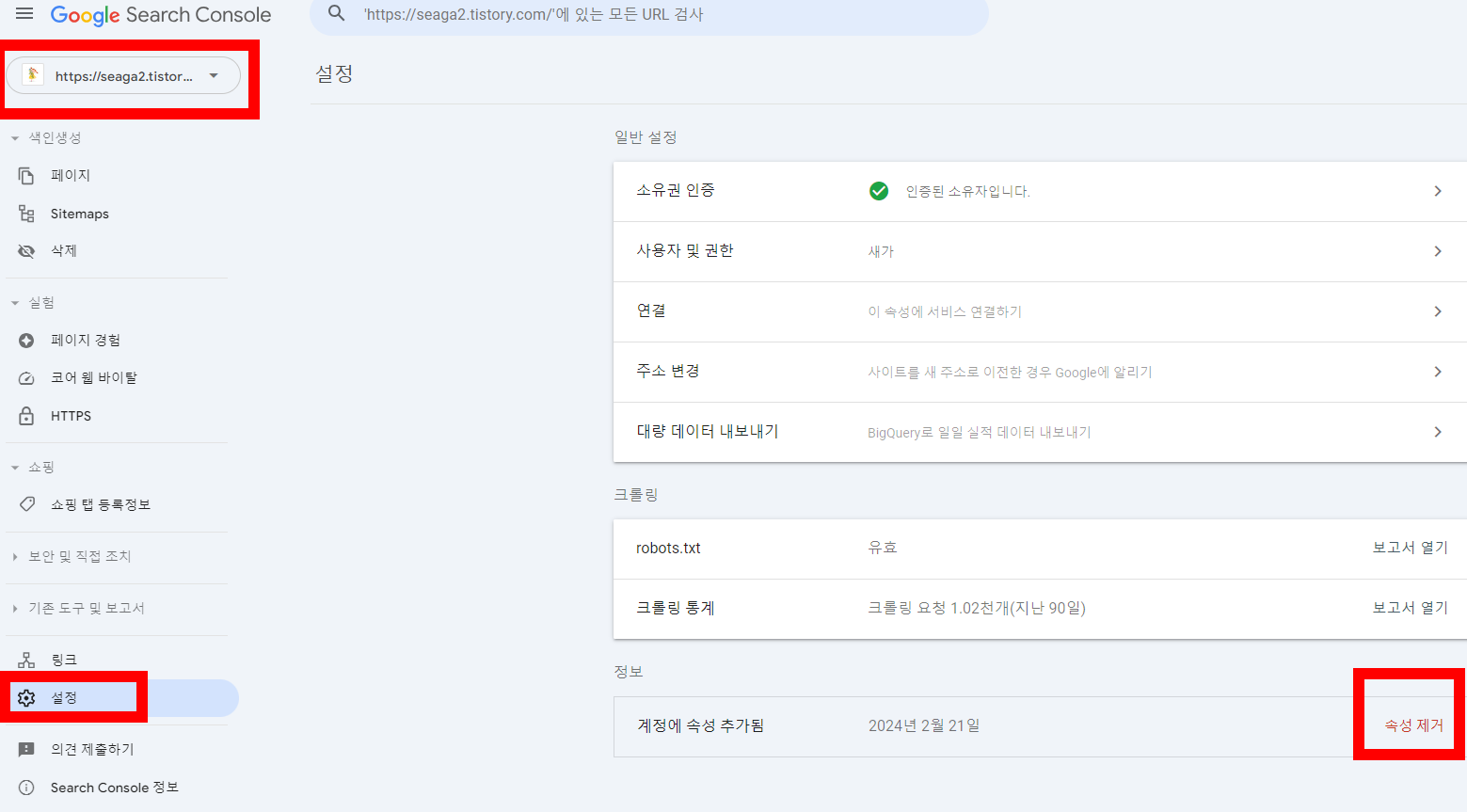Click the 링크 node diagram icon
This screenshot has height=812, width=1467.
(26, 659)
